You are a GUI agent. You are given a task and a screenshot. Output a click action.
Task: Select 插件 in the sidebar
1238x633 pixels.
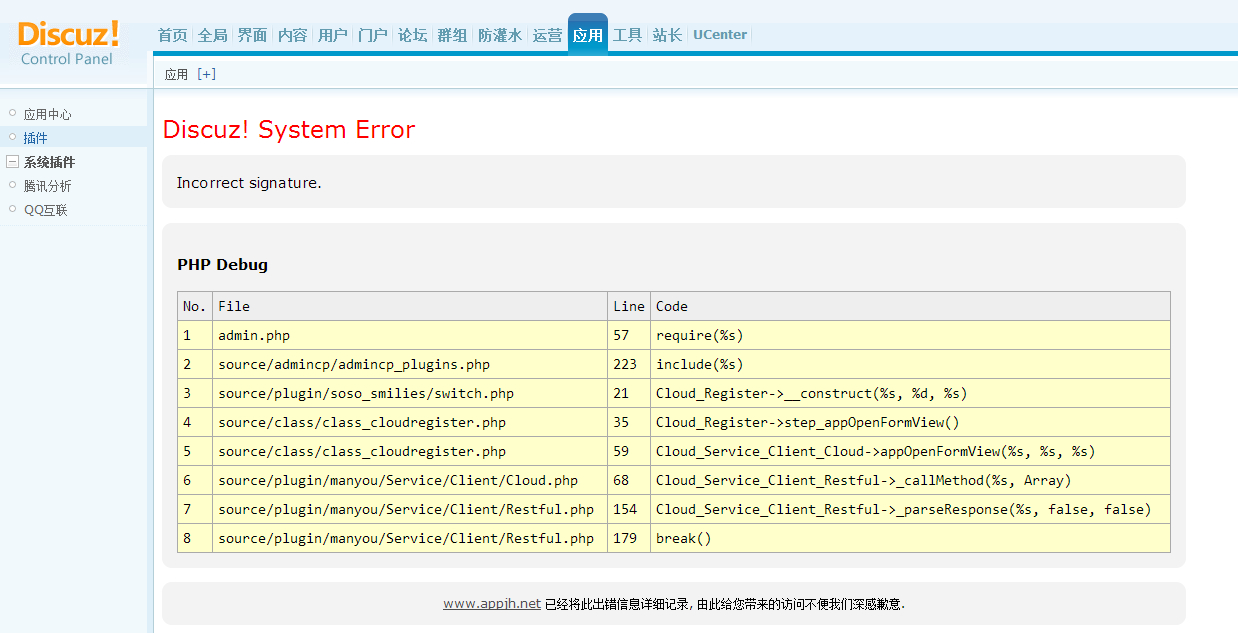[36, 138]
